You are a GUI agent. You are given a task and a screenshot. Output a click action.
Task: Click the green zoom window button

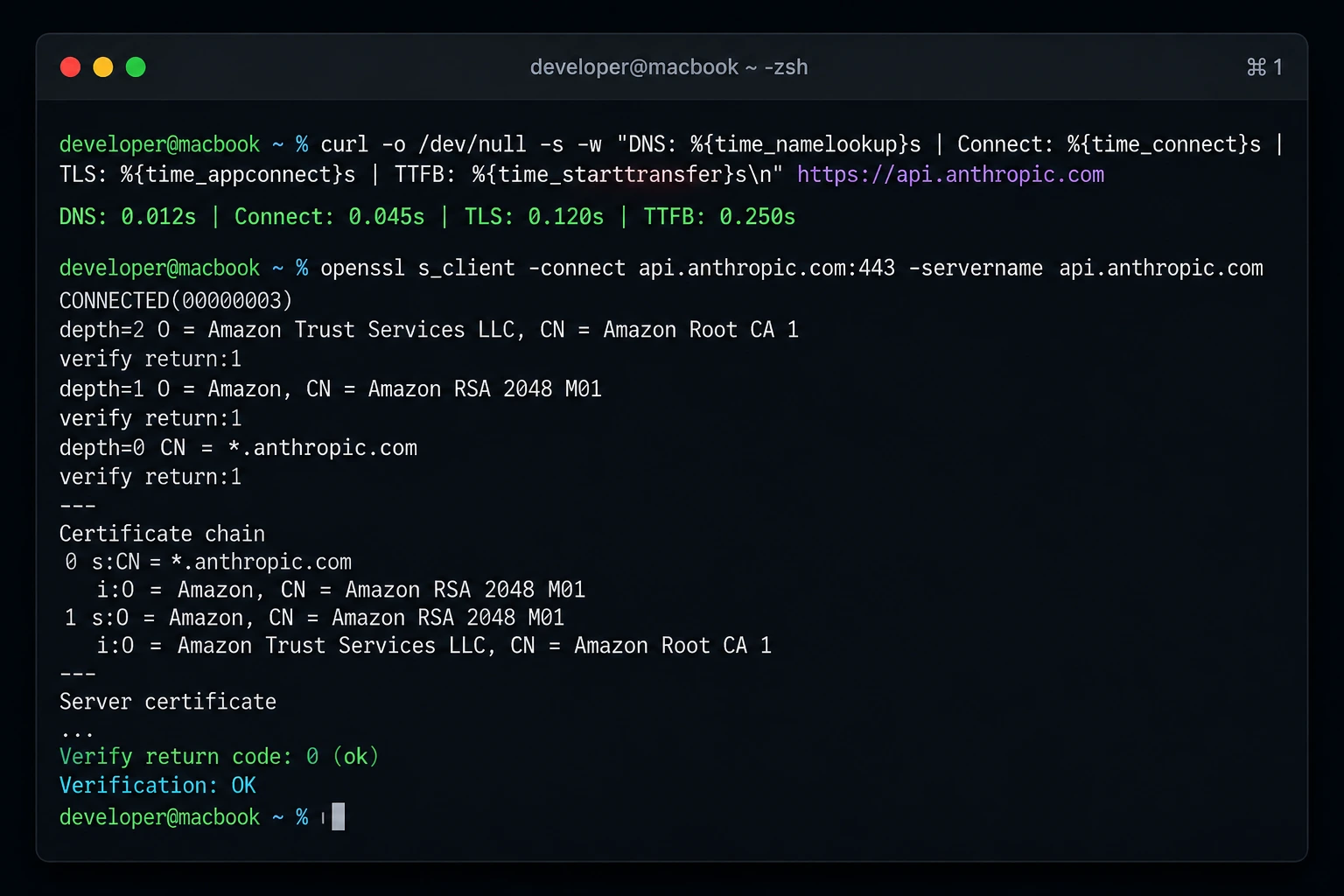click(136, 67)
